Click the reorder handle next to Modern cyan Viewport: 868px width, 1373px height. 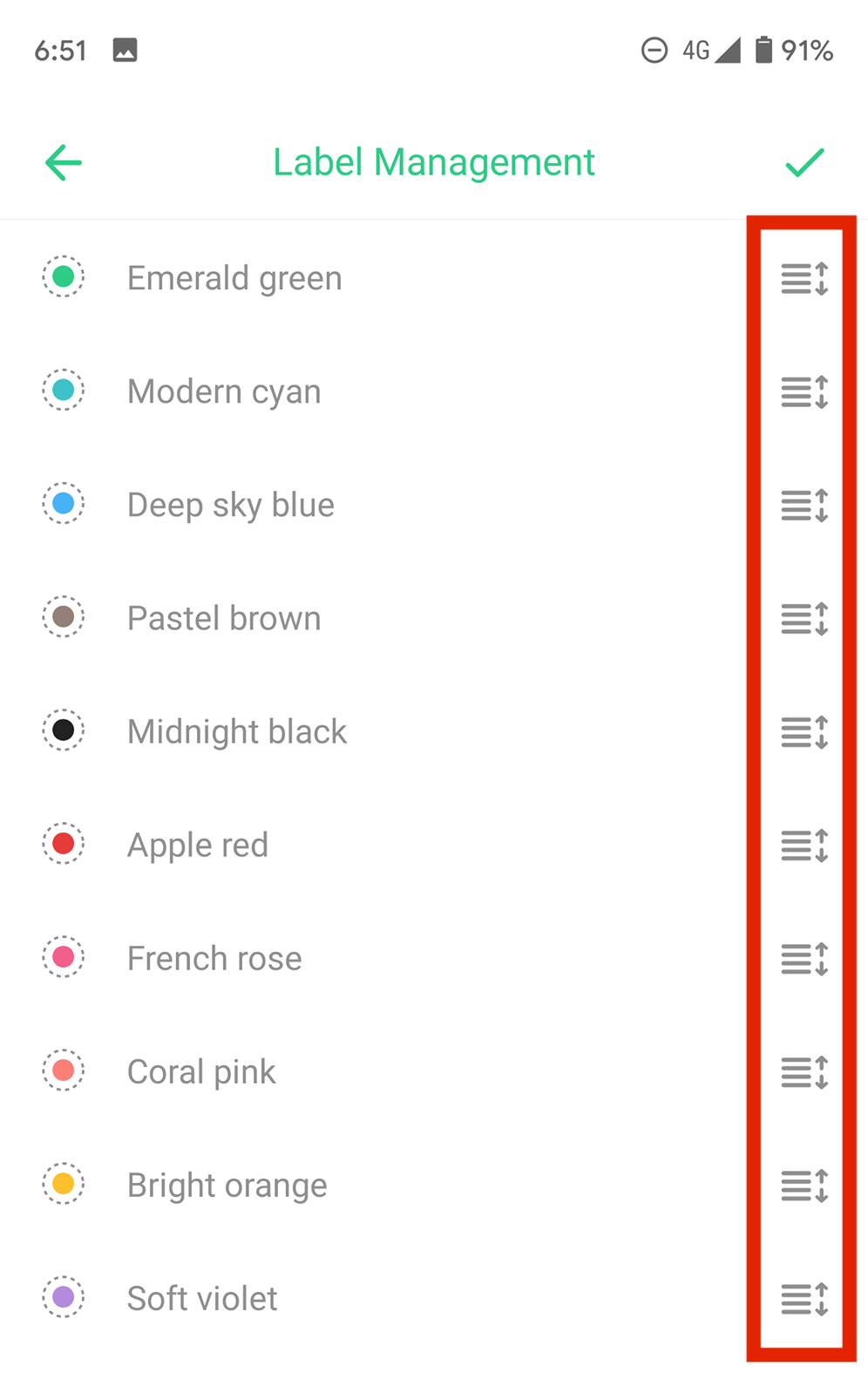tap(802, 392)
